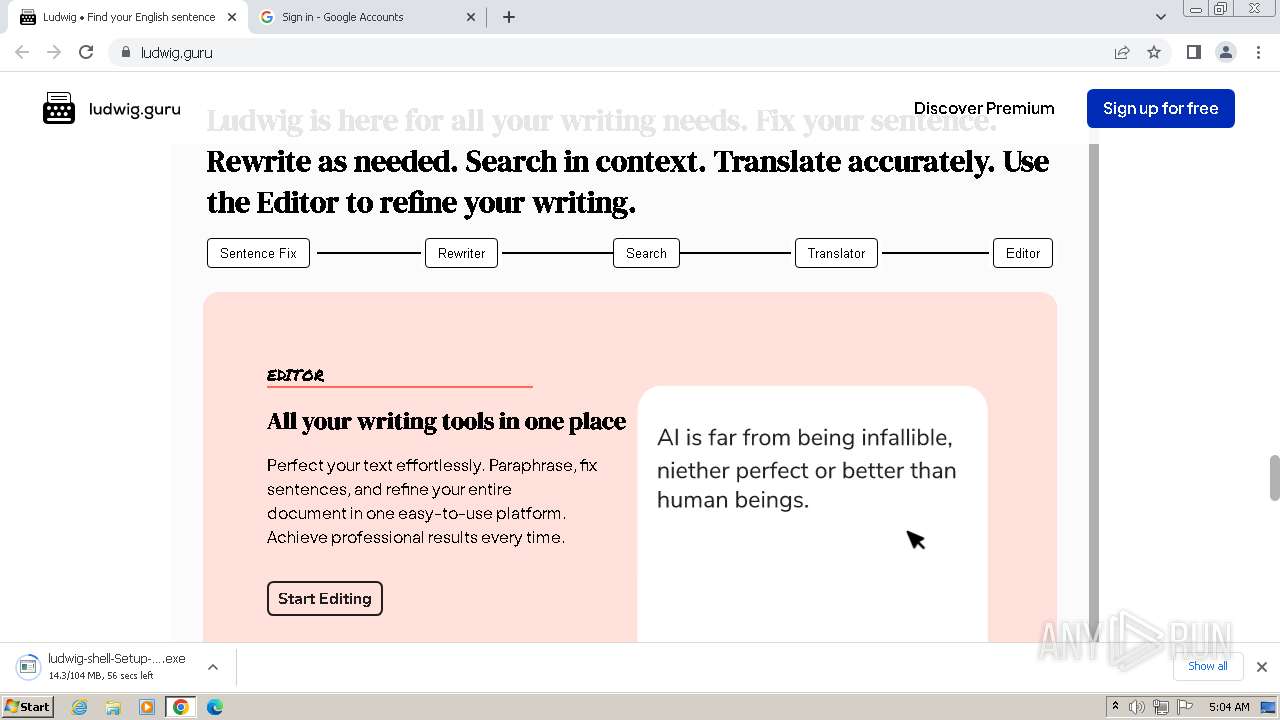Click the sample text about AI being infallible
The height and width of the screenshot is (720, 1280).
pyautogui.click(x=806, y=469)
